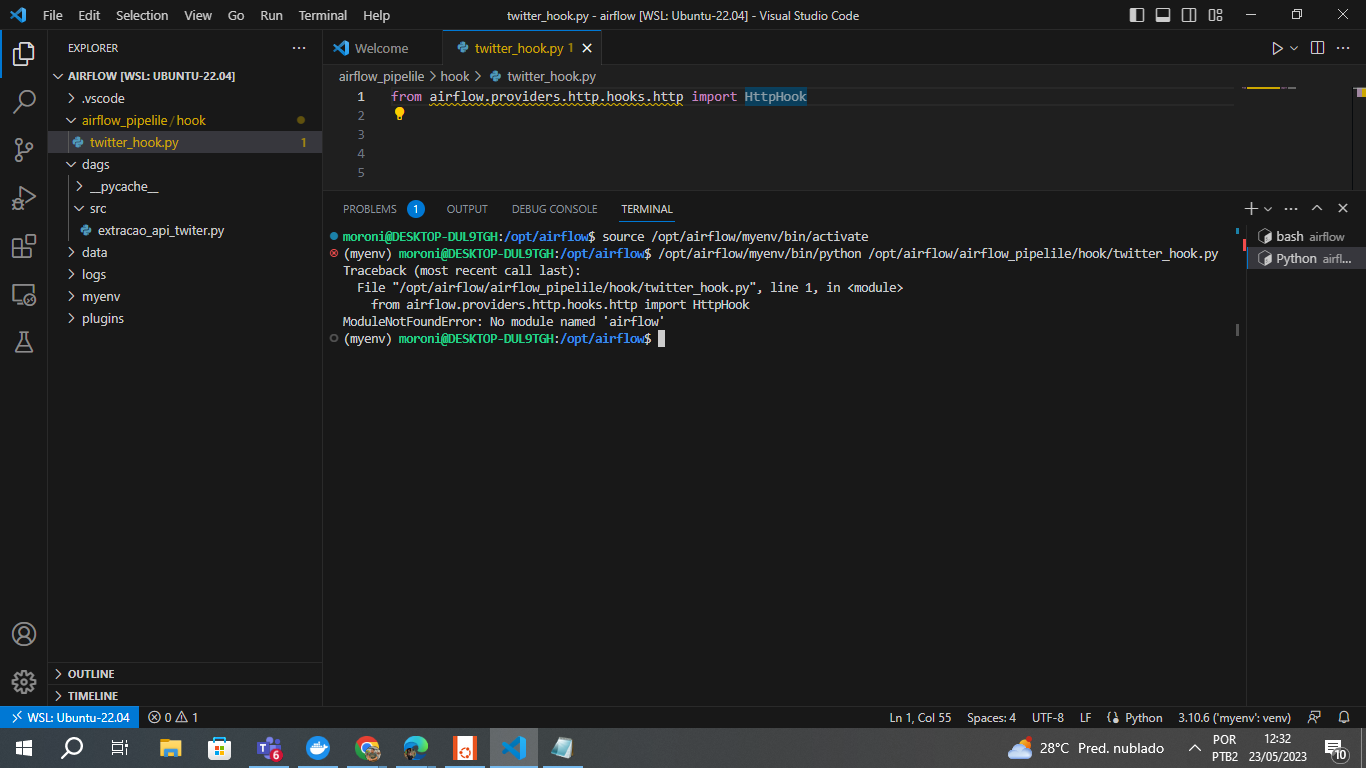Show code actions from the lightbulb

(x=399, y=114)
